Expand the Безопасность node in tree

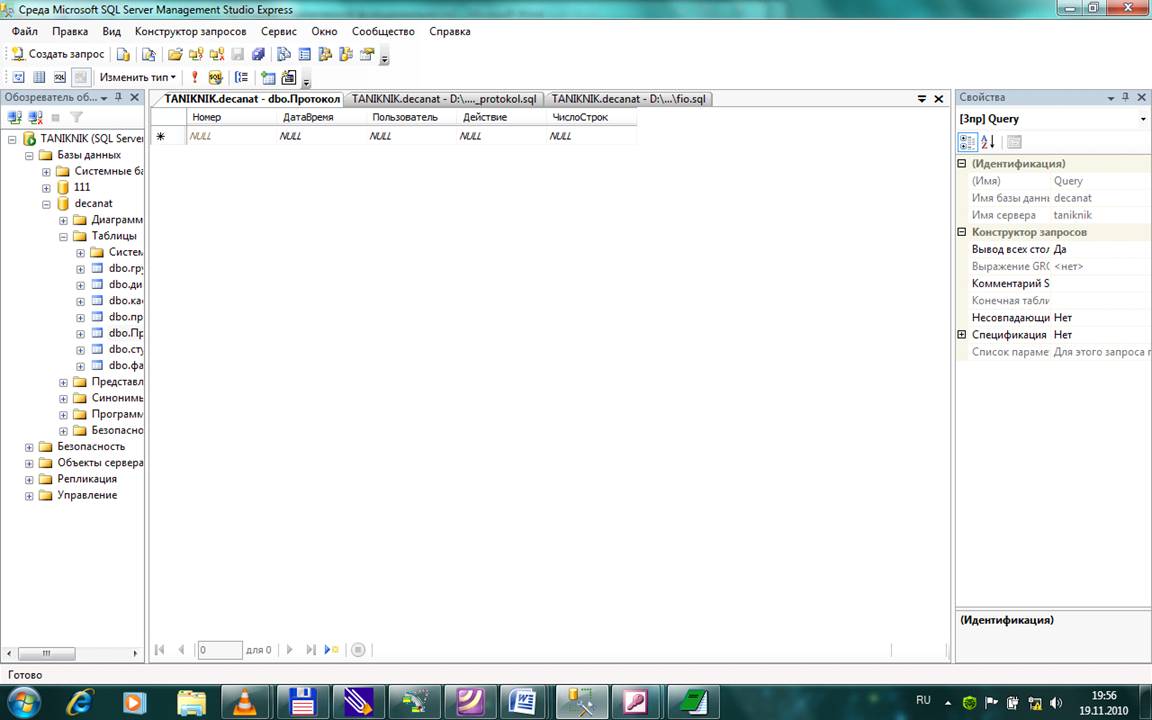(x=29, y=447)
